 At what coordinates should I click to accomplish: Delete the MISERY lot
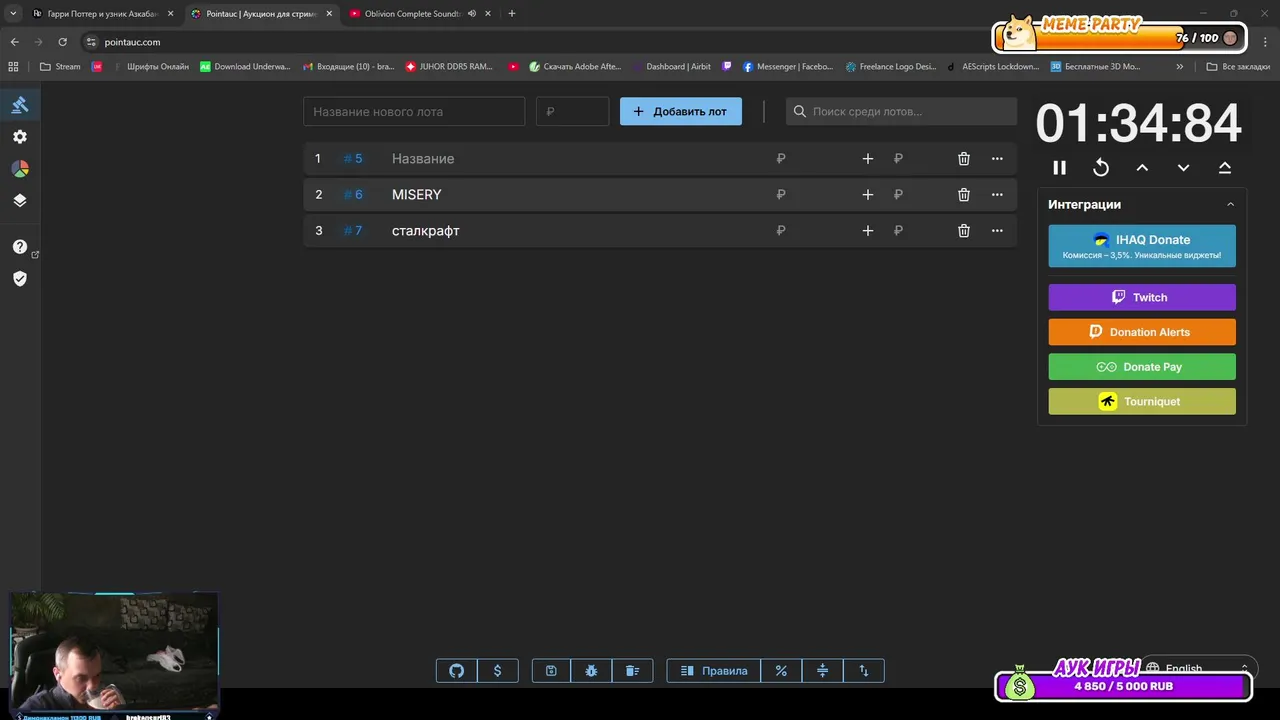[964, 195]
